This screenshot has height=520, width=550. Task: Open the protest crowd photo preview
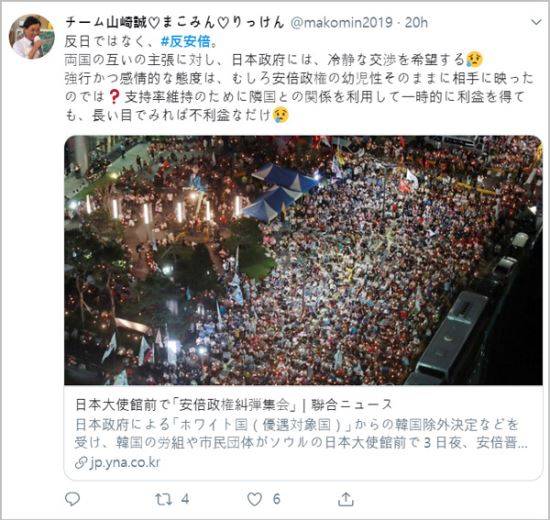tap(303, 260)
